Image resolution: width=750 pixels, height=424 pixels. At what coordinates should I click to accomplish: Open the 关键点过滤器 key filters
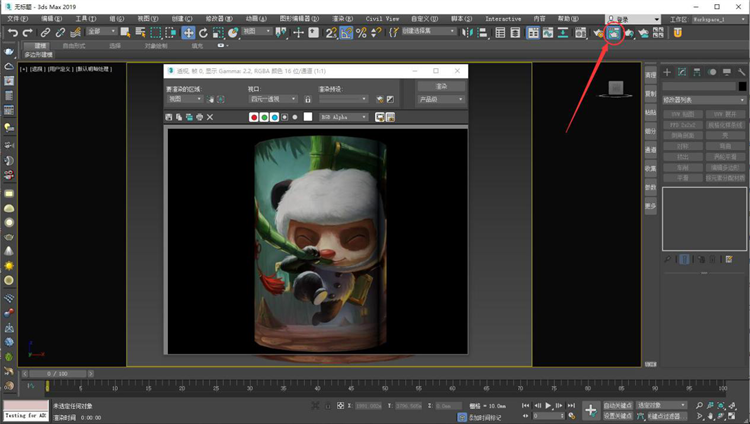[667, 416]
